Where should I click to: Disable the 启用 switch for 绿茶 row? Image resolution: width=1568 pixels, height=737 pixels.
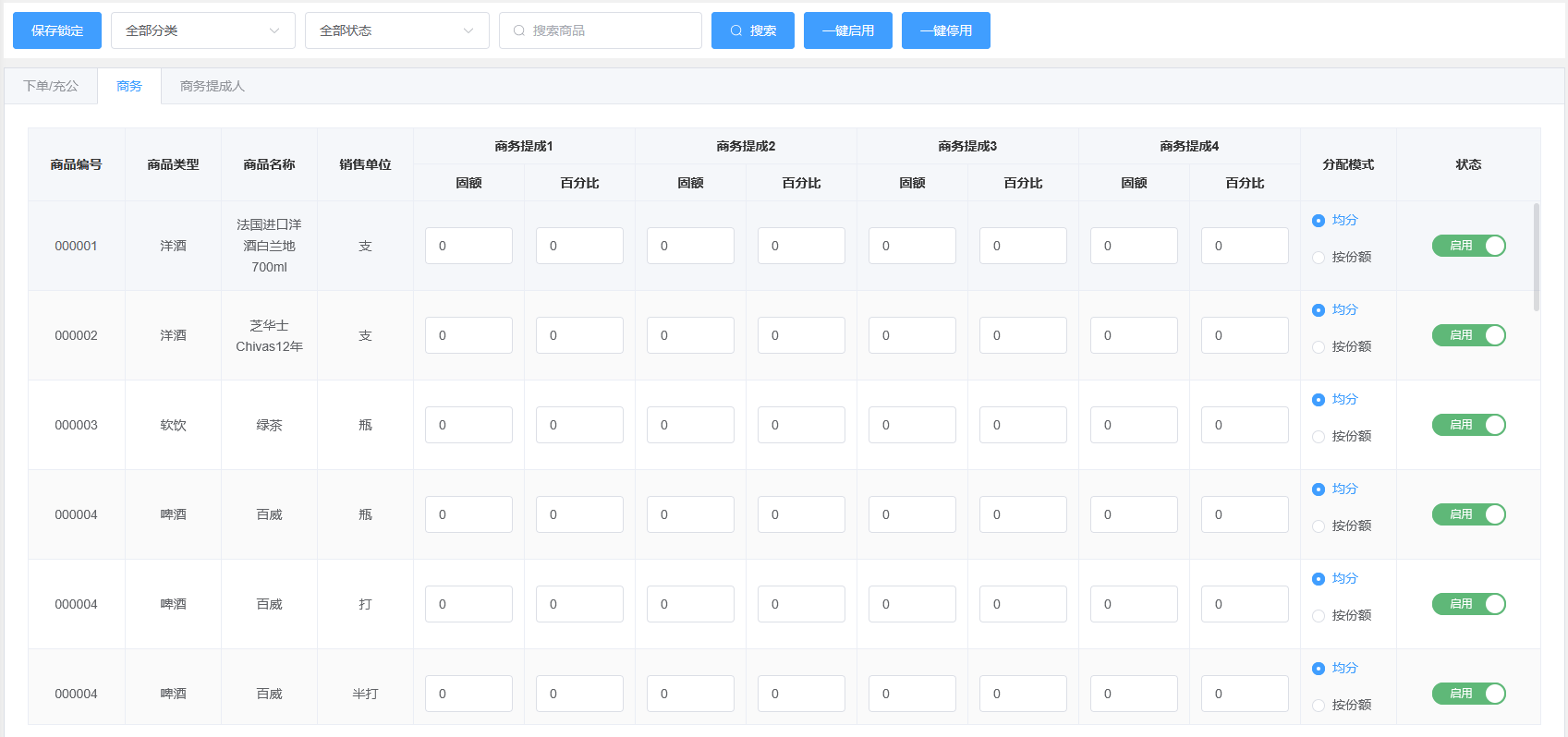(1468, 425)
